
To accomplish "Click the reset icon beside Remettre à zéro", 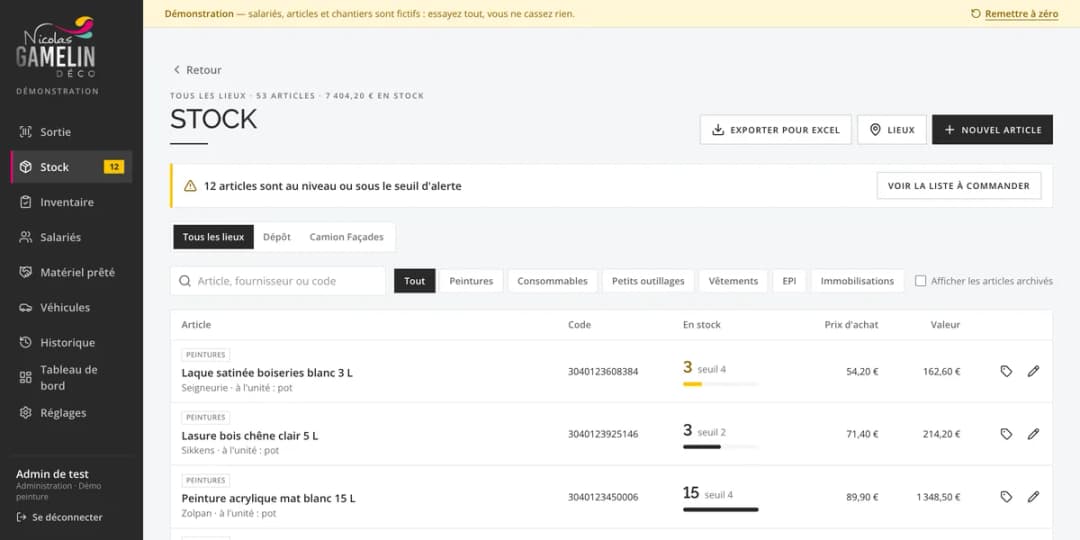I will click(975, 14).
